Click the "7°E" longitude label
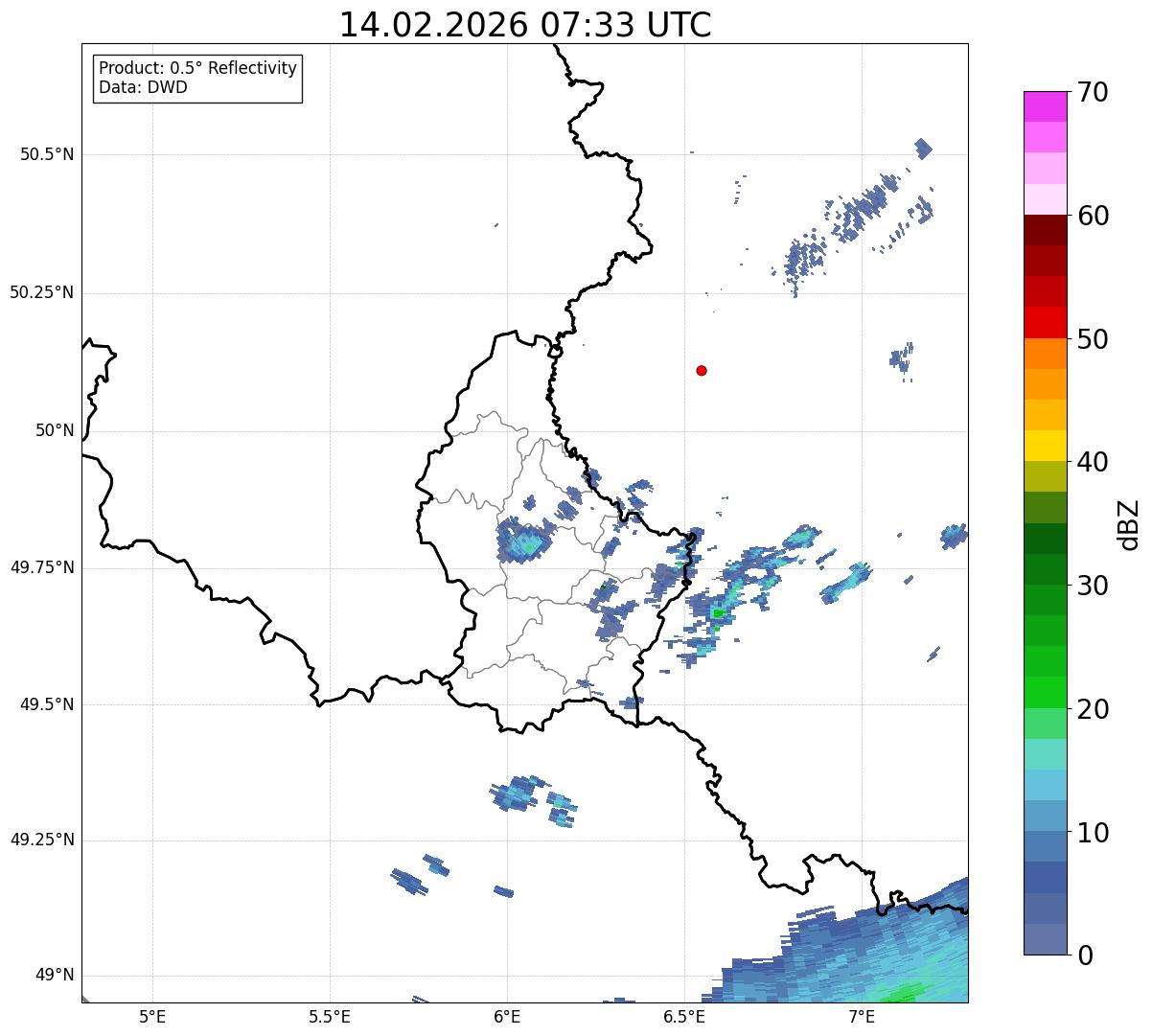Image resolution: width=1152 pixels, height=1036 pixels. pyautogui.click(x=862, y=1017)
